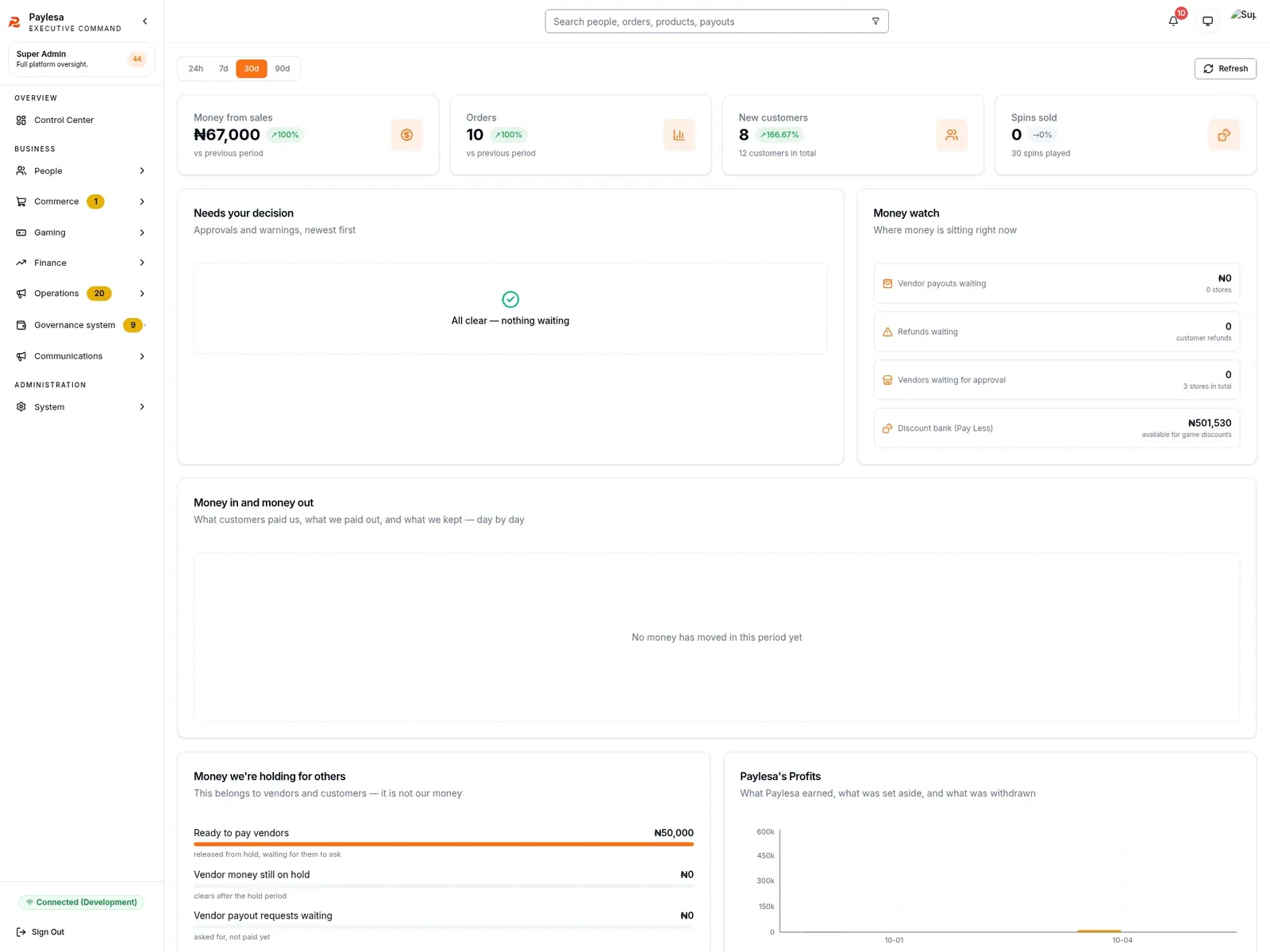Click the Connected (Development) status badge
The width and height of the screenshot is (1270, 952).
[x=81, y=902]
